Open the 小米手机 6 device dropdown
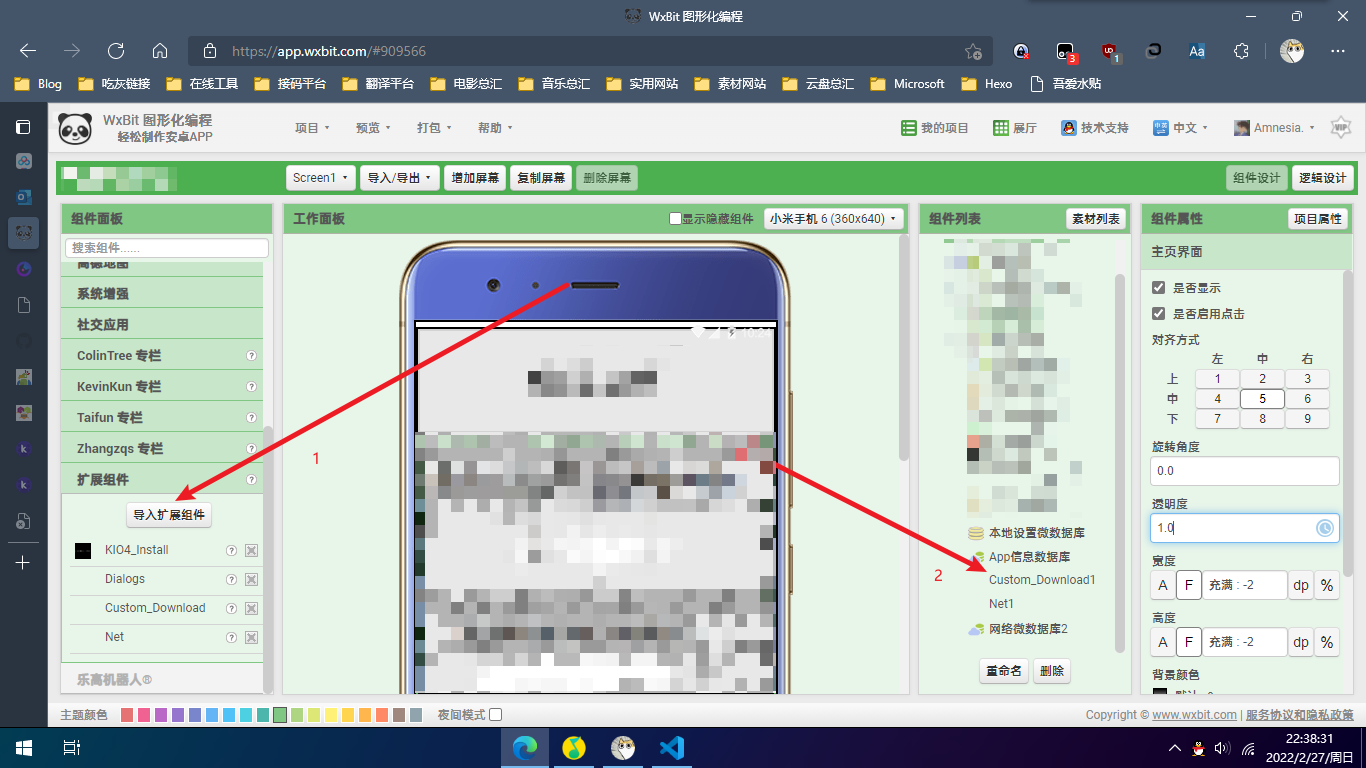The image size is (1366, 768). coord(833,219)
